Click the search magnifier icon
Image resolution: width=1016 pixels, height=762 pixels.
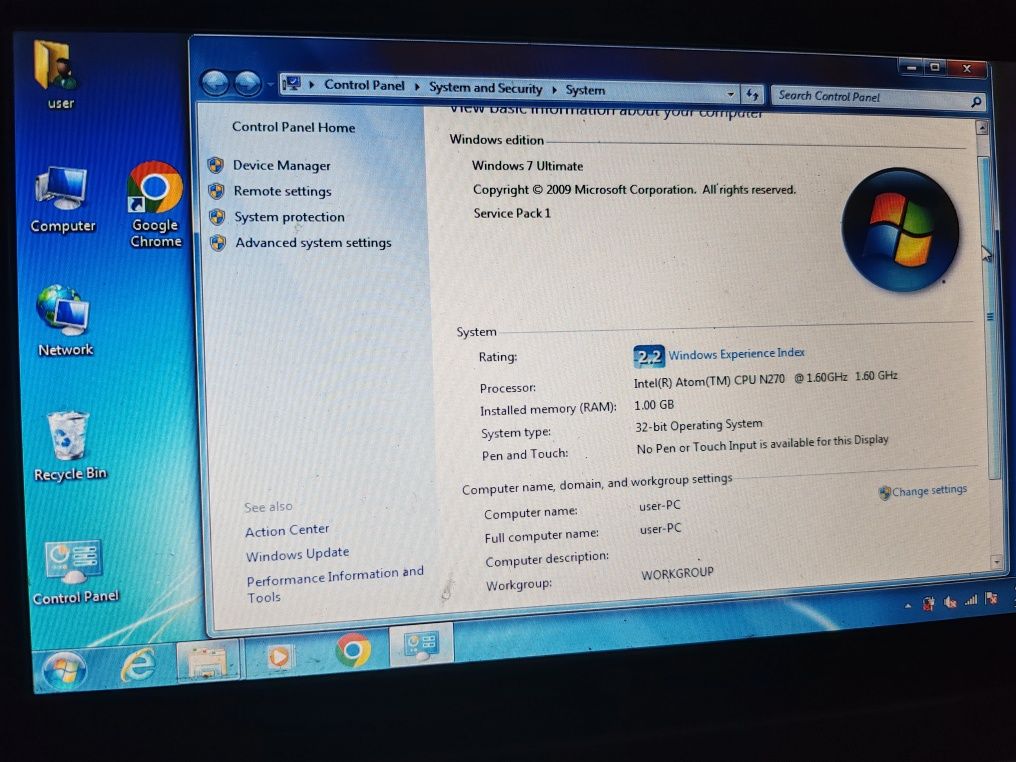(976, 102)
